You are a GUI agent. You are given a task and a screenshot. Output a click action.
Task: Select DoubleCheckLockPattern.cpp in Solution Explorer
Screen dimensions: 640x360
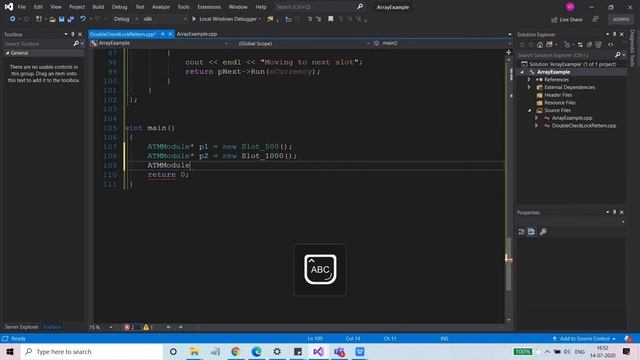584,126
